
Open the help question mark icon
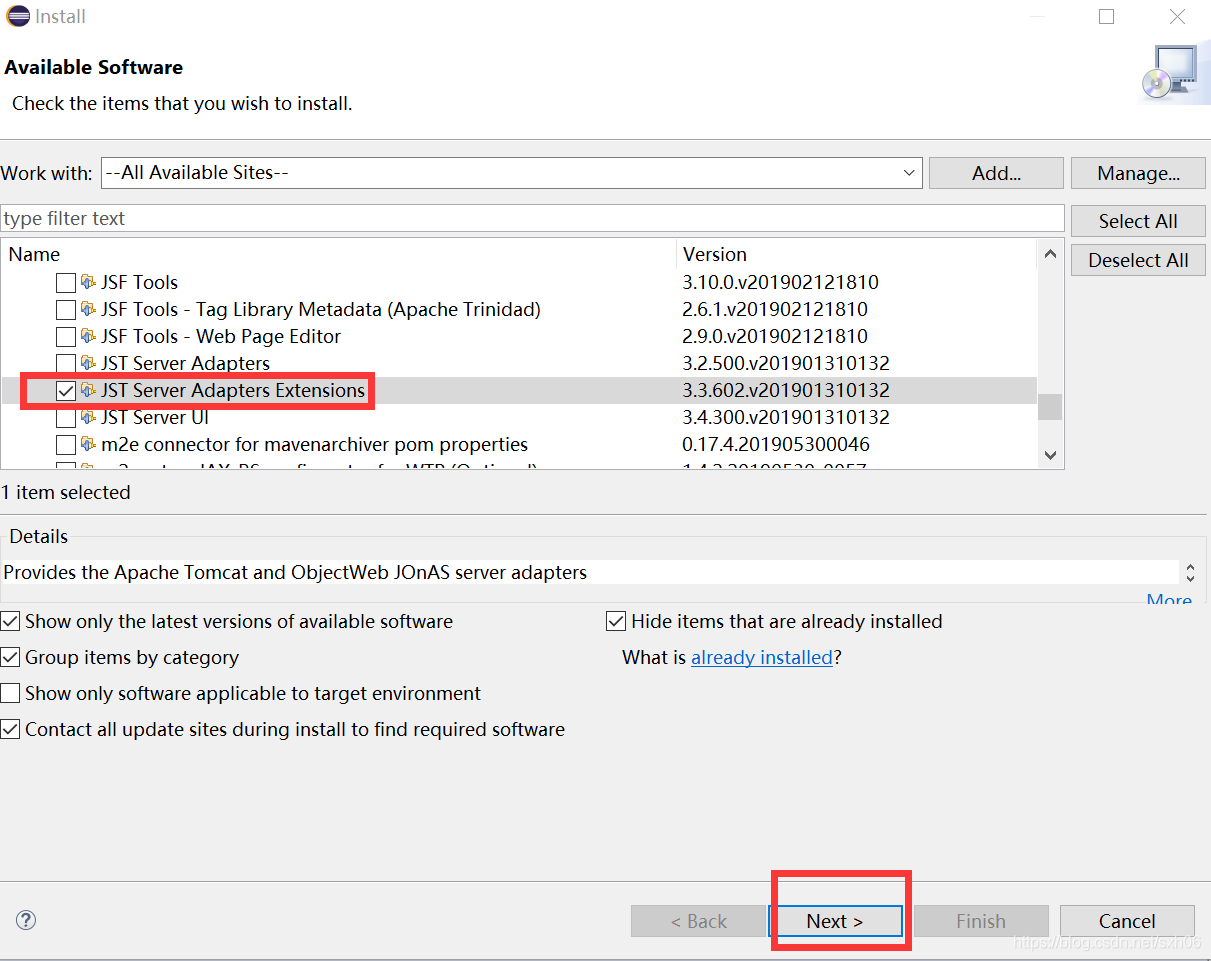click(x=26, y=920)
